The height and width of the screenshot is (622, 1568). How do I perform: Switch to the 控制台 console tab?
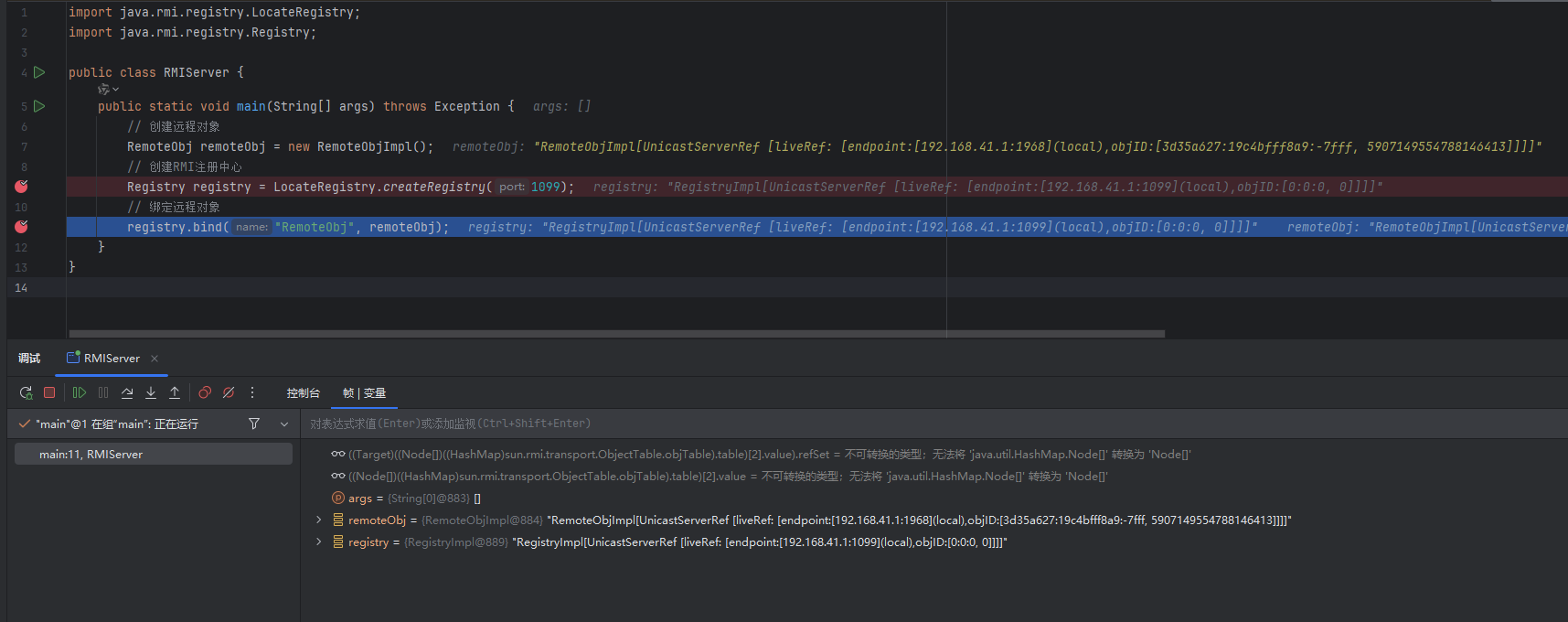pyautogui.click(x=303, y=393)
